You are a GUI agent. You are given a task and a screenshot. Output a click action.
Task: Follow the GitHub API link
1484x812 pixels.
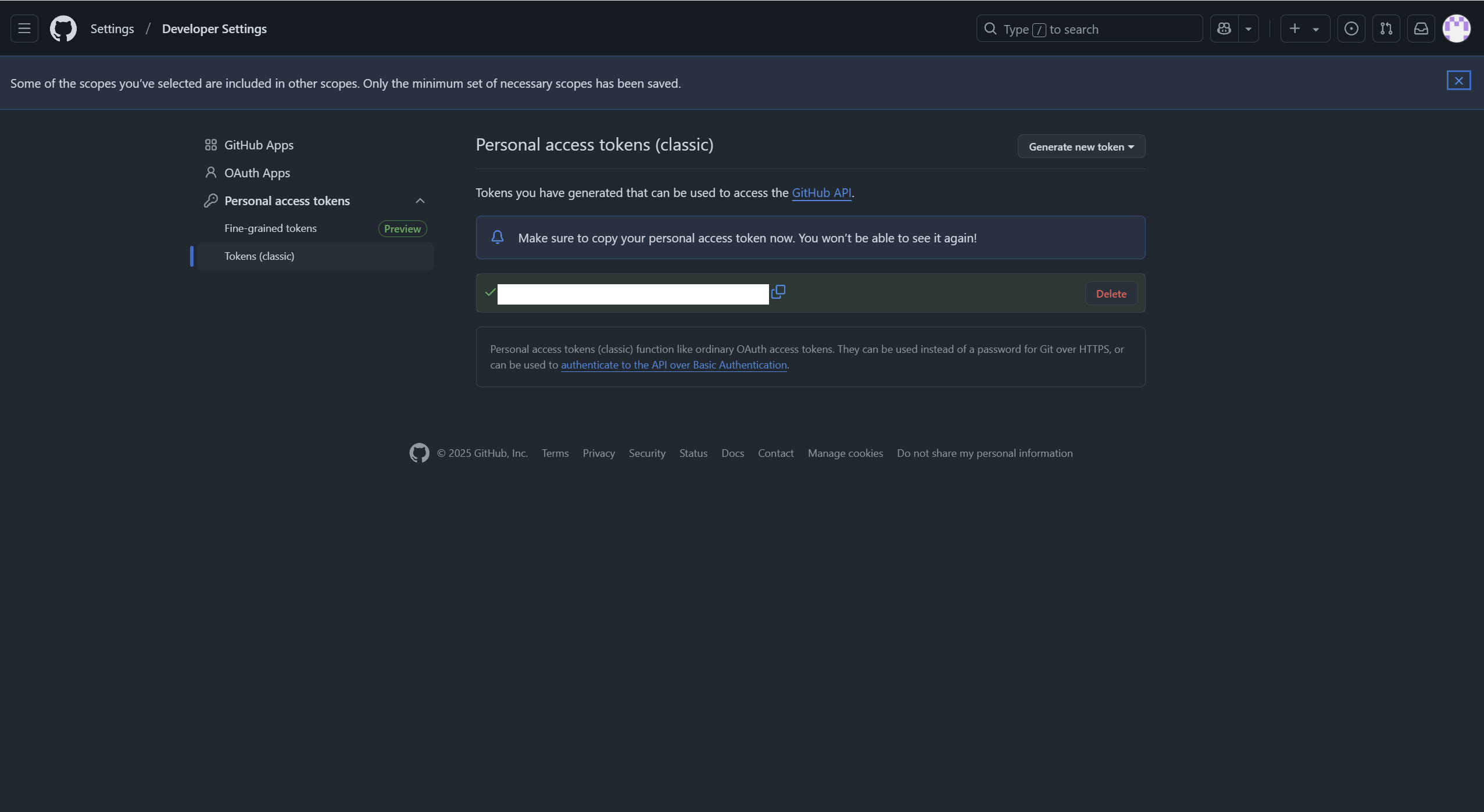[821, 193]
